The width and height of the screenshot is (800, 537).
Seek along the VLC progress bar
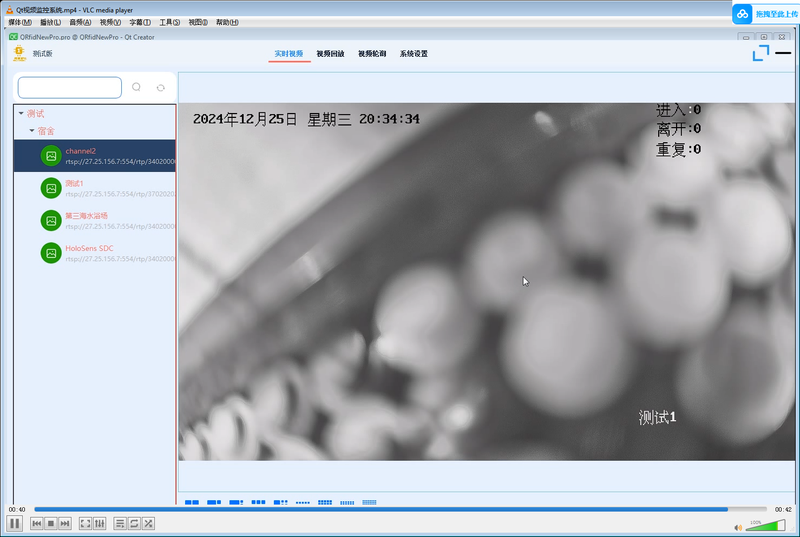click(400, 509)
